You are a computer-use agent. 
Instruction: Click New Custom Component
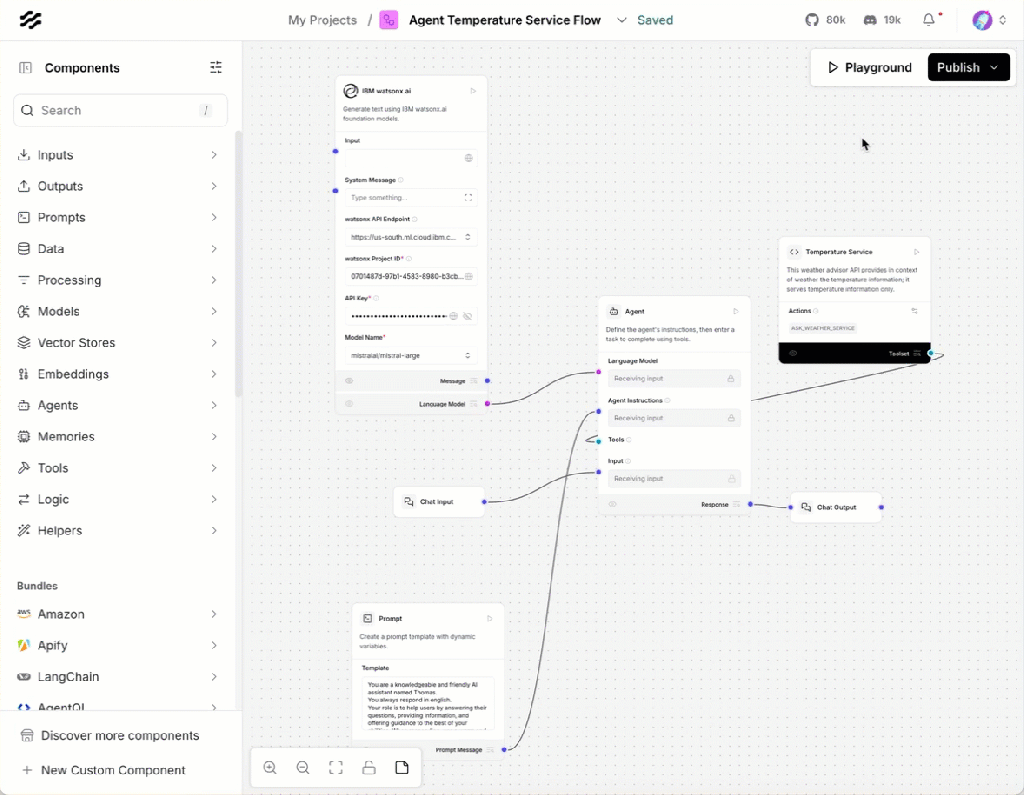[x=112, y=770]
